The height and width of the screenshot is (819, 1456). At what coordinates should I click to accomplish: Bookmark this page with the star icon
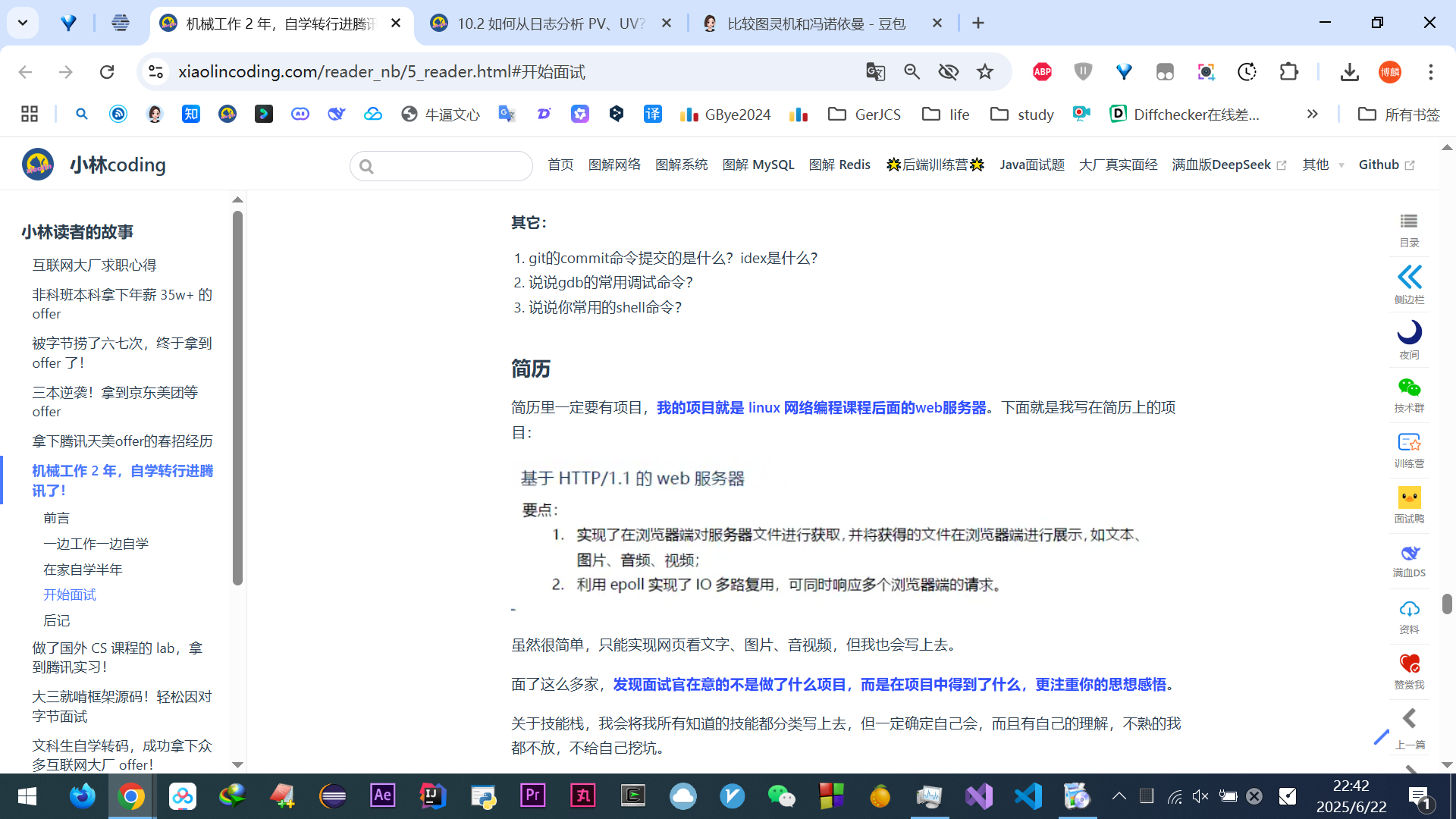click(984, 71)
